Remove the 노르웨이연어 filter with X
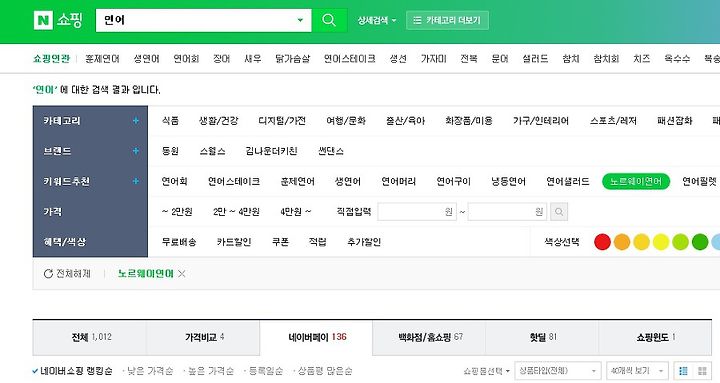The image size is (720, 383). tap(182, 274)
